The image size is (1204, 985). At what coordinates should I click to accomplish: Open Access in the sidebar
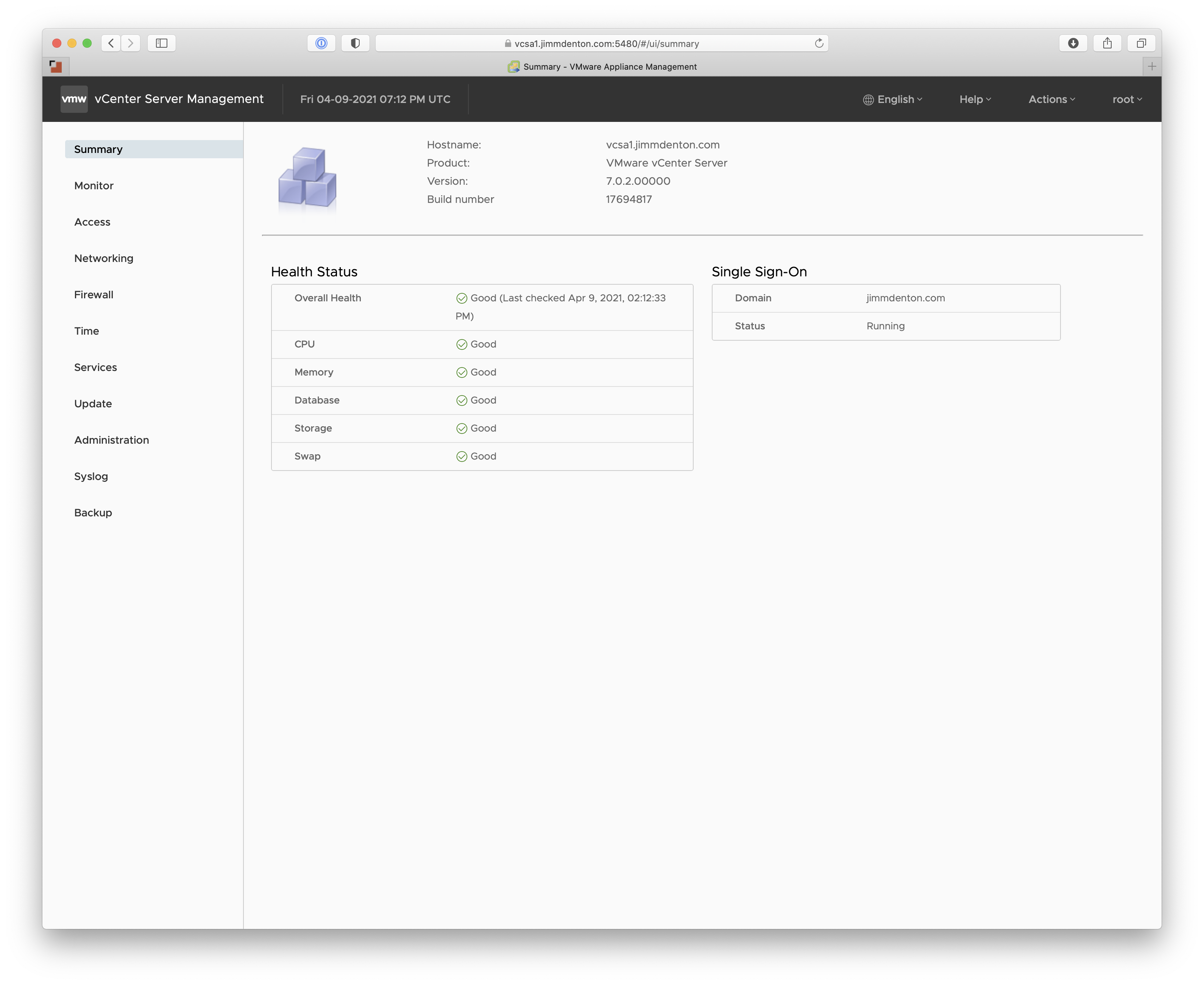coord(92,222)
